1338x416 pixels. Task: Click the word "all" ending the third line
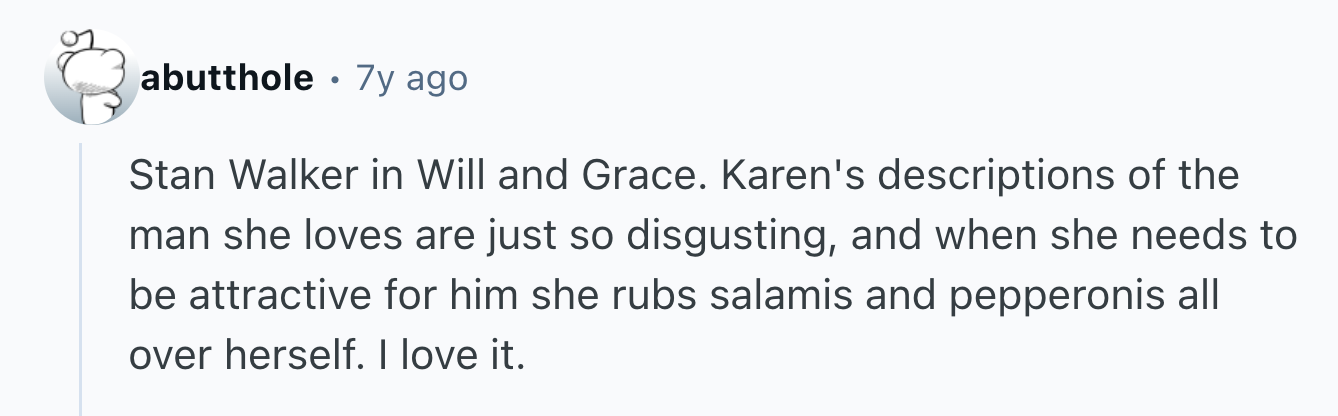coord(1198,296)
